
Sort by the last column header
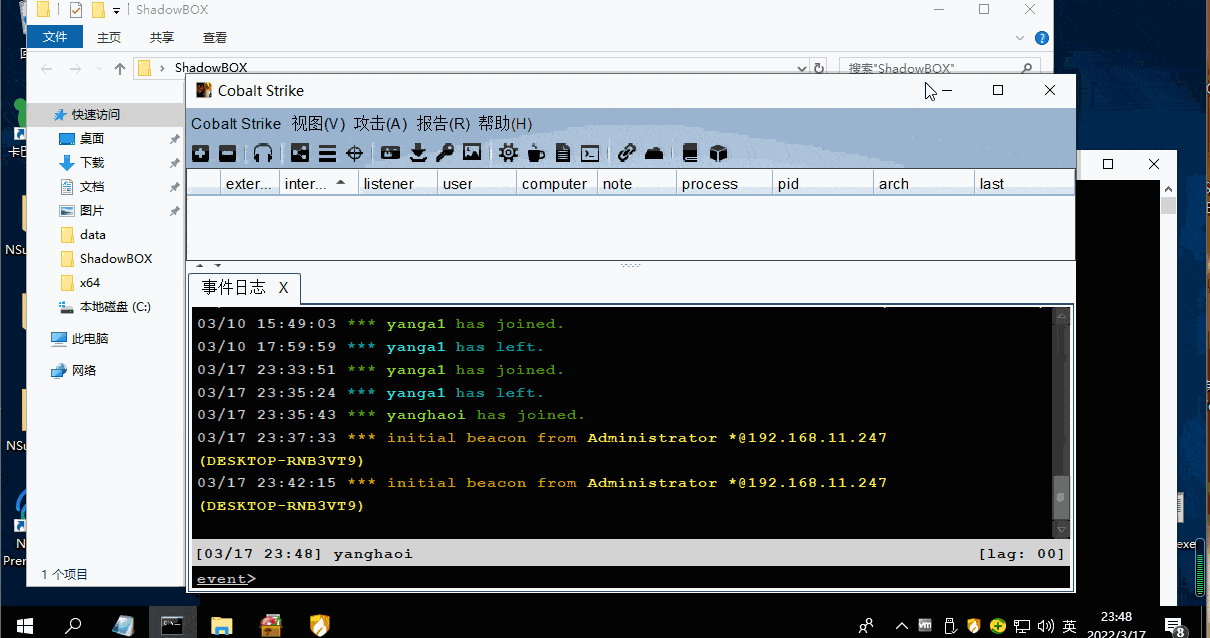tap(1024, 184)
